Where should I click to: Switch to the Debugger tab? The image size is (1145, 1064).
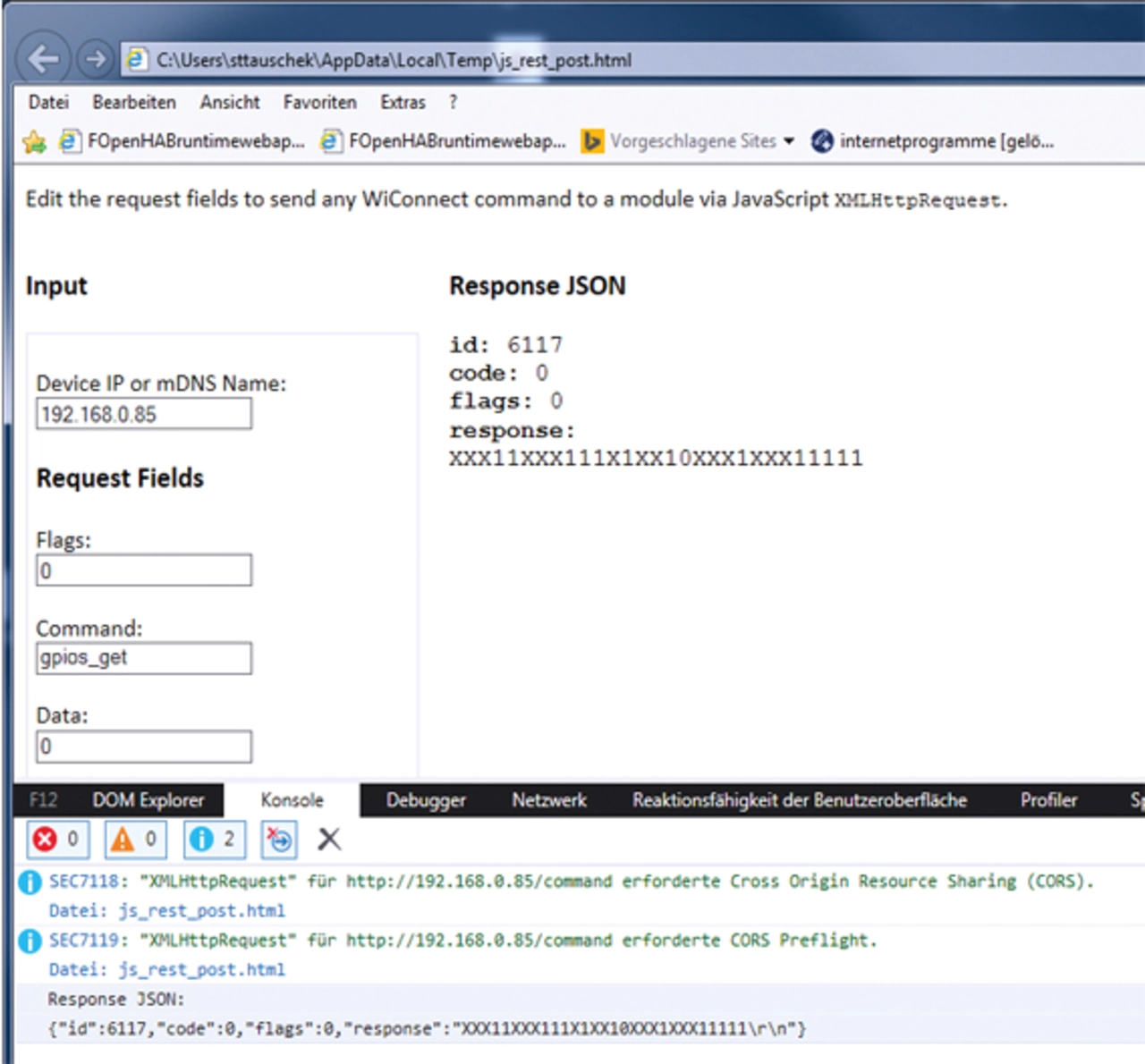[426, 800]
